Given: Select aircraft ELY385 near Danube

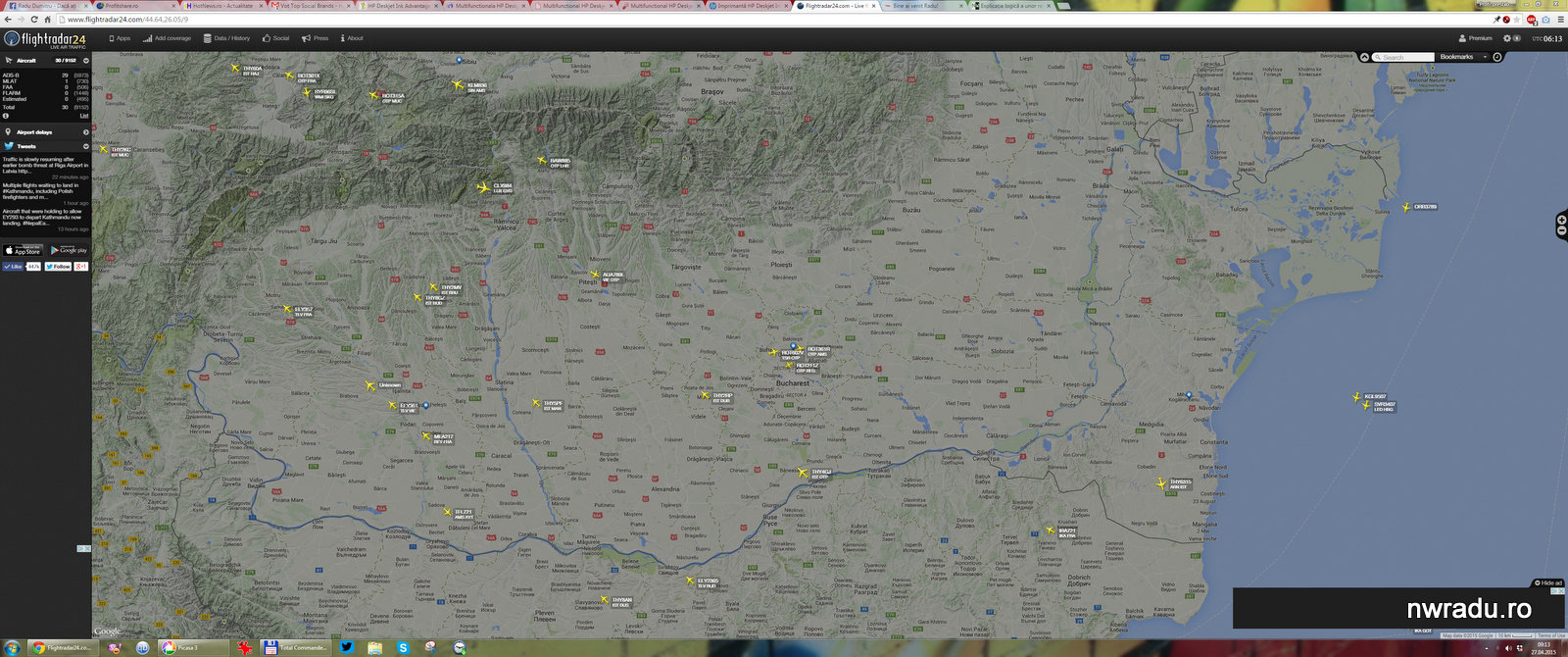Looking at the screenshot, I should [x=690, y=581].
